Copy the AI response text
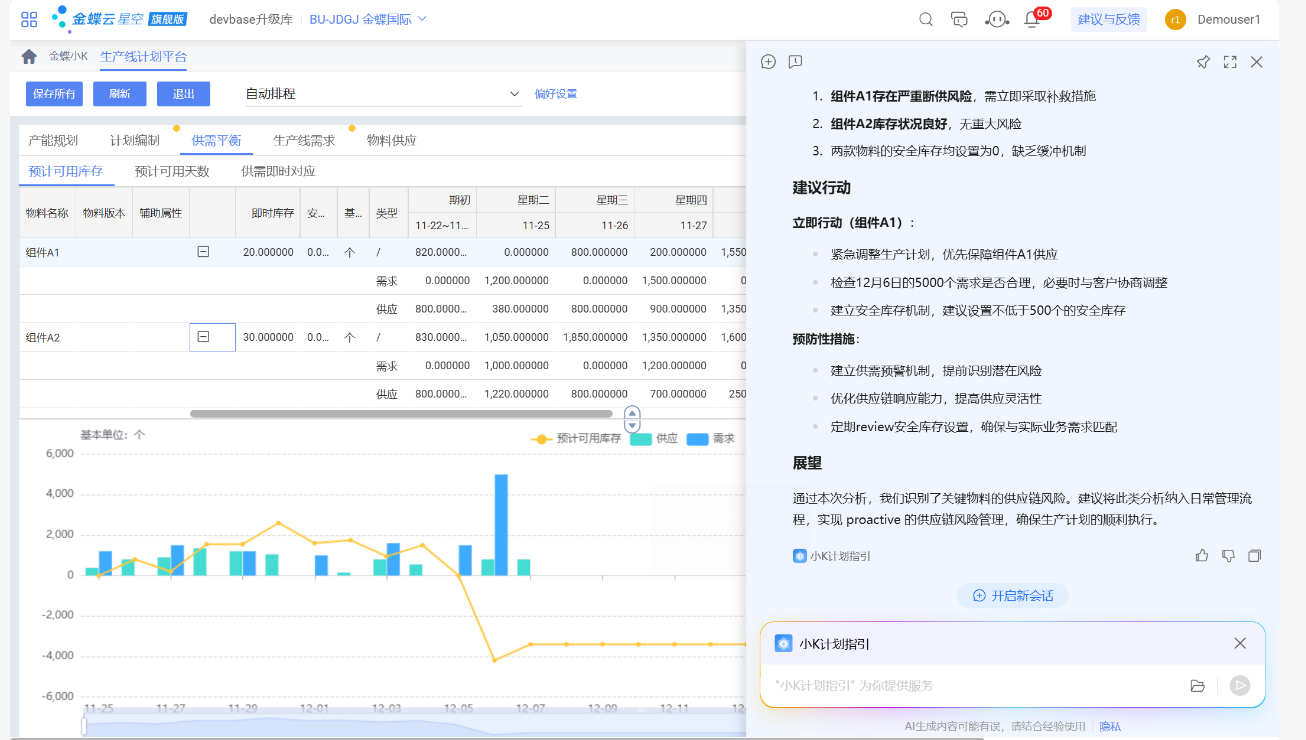1306x740 pixels. click(x=1255, y=555)
